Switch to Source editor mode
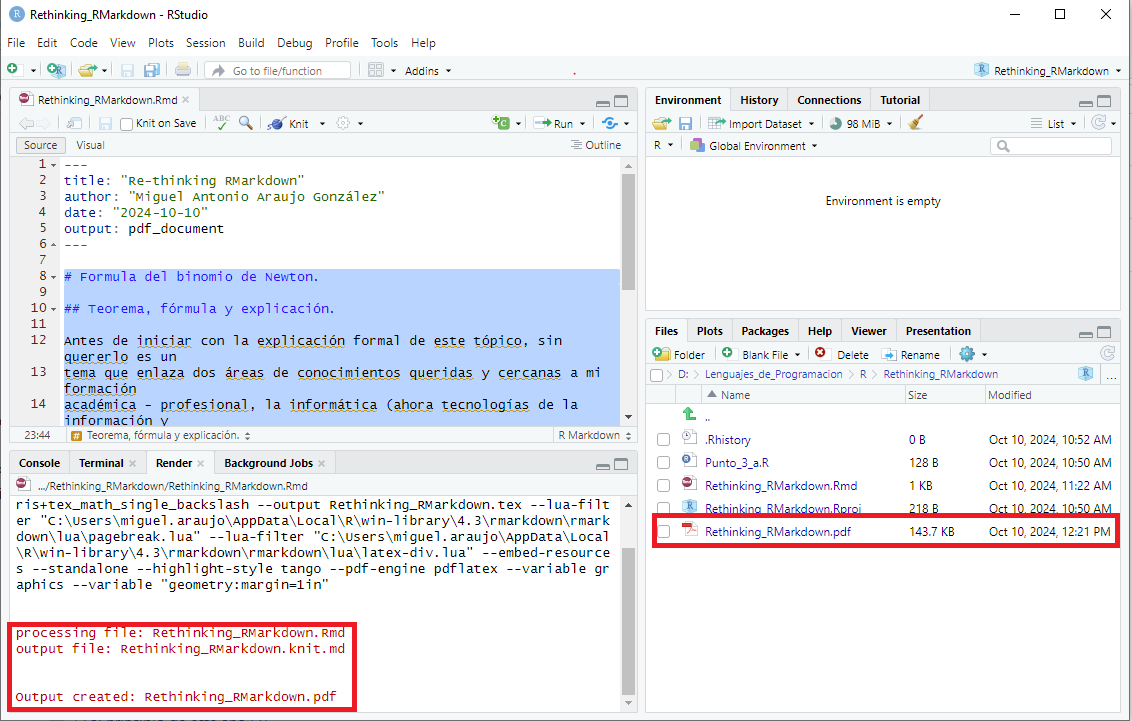Screen dimensions: 1132x721 [40, 145]
